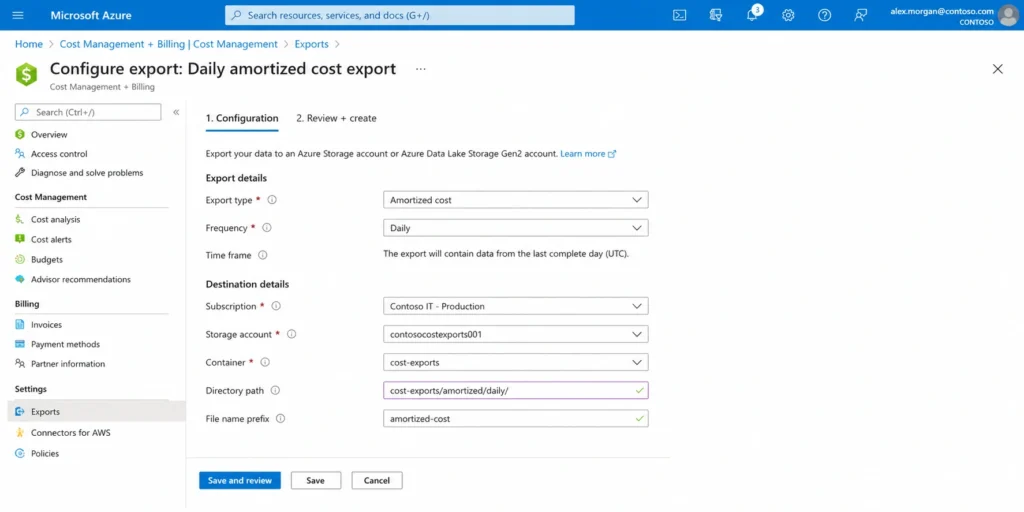Click the Cancel button
Viewport: 1024px width, 512px height.
[377, 480]
